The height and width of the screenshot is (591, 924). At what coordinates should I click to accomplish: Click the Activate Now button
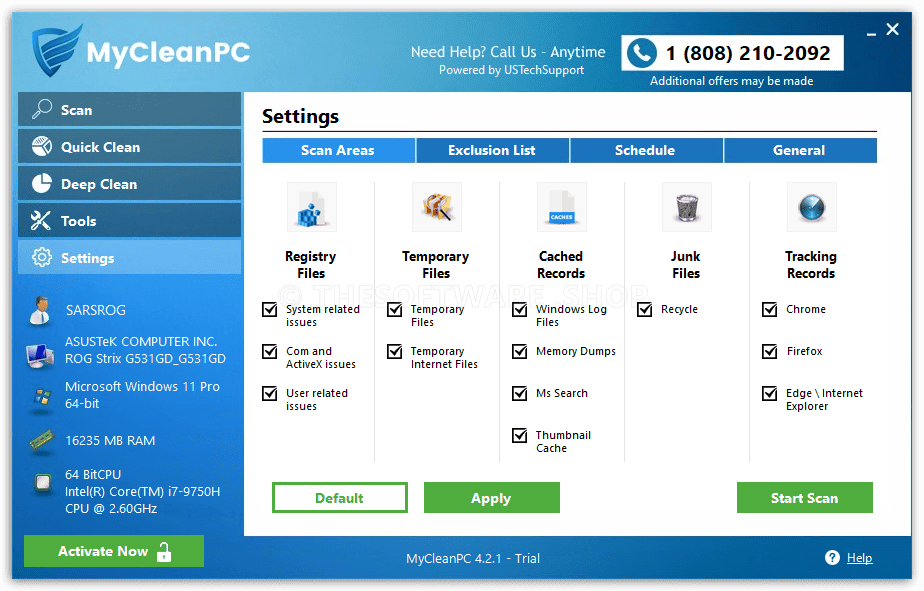114,551
